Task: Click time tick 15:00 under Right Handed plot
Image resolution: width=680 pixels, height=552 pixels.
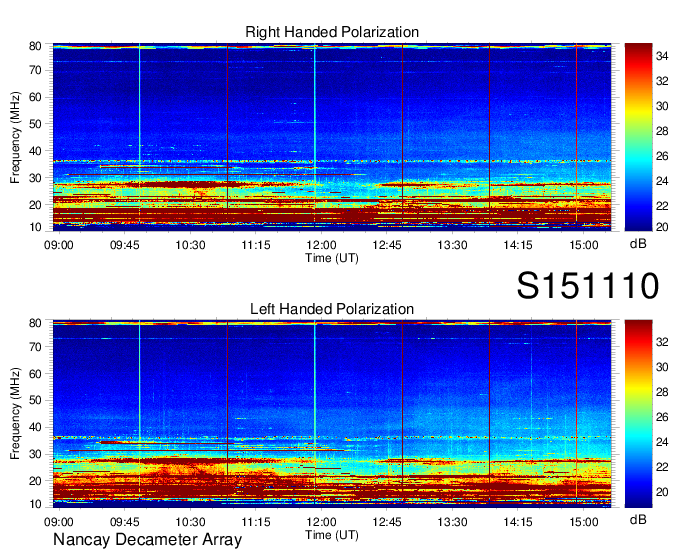Action: 584,245
